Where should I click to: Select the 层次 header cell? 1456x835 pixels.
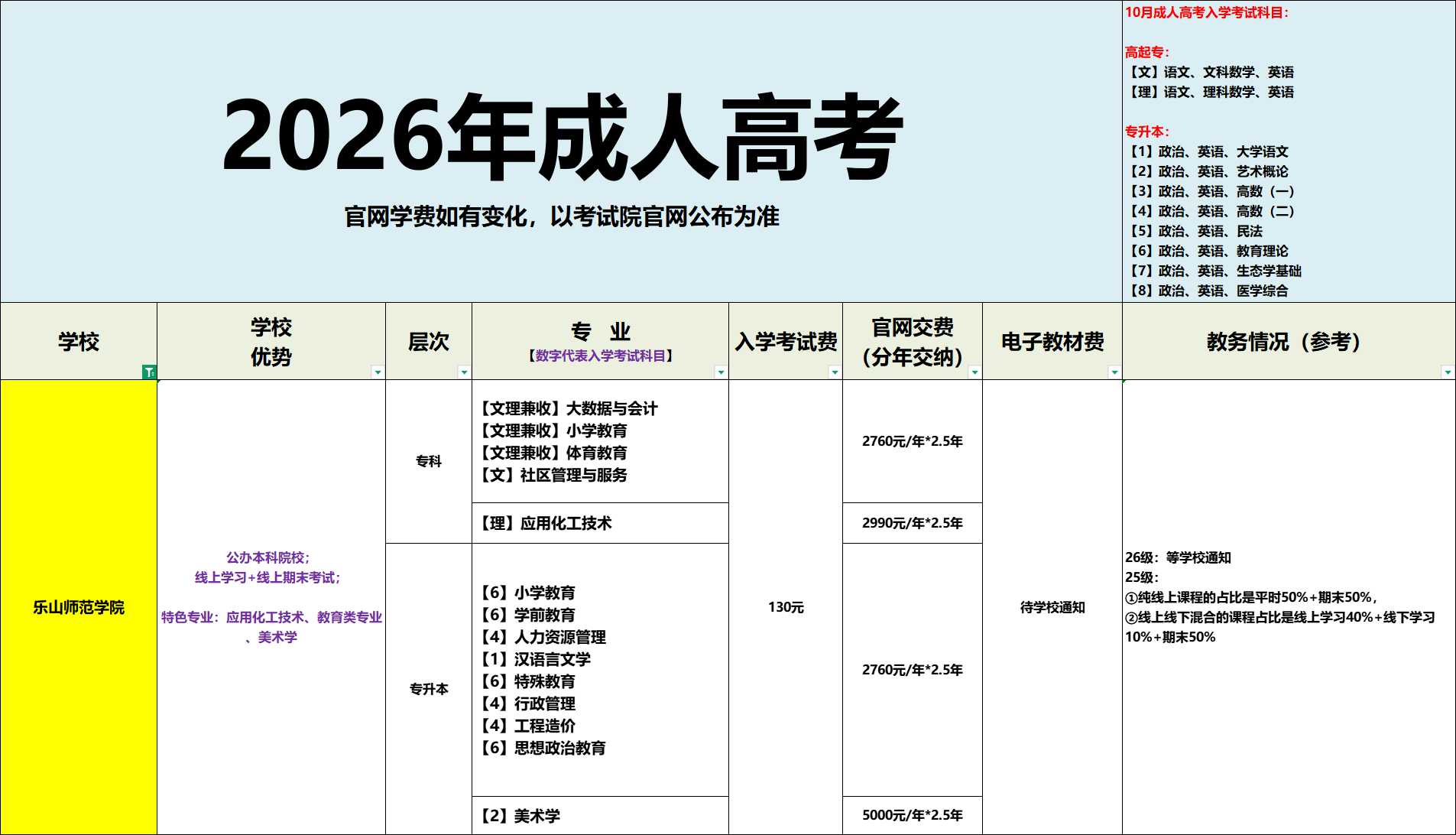pyautogui.click(x=429, y=341)
